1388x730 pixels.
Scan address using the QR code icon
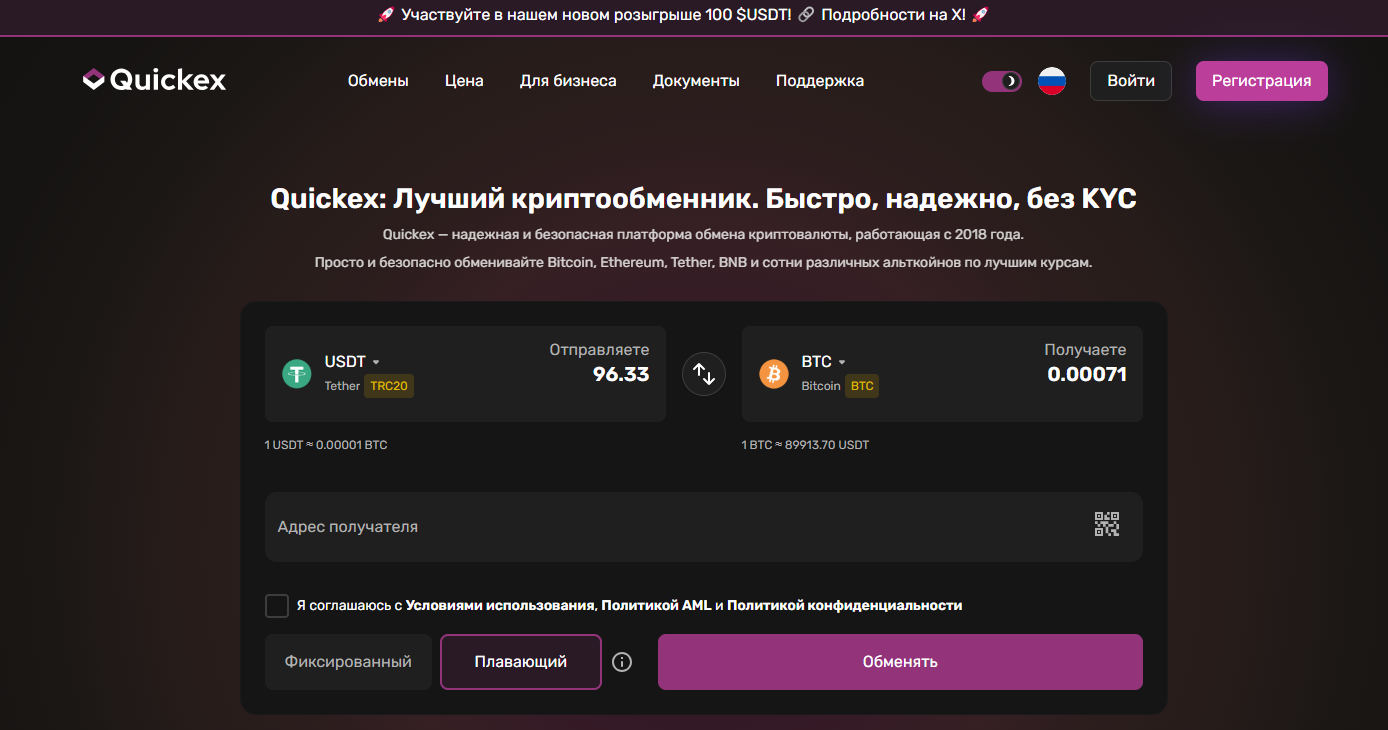coord(1106,525)
